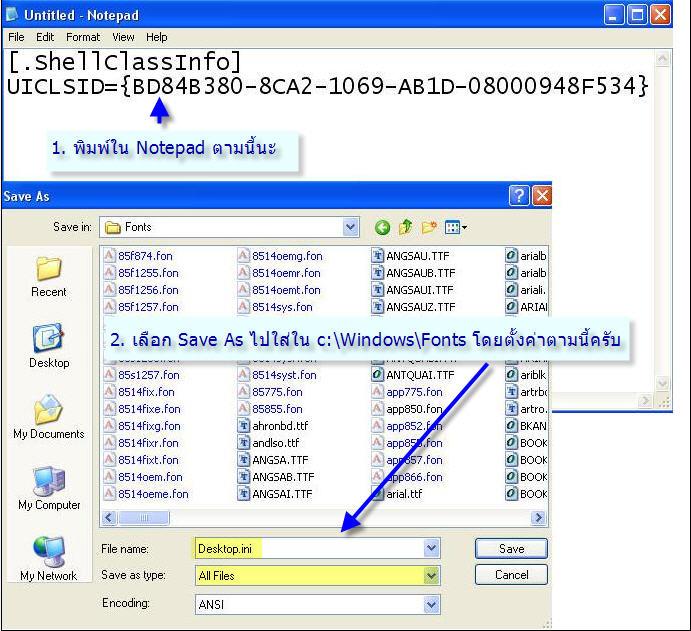Select the file 85855.fon
The width and height of the screenshot is (691, 631).
pos(271,409)
